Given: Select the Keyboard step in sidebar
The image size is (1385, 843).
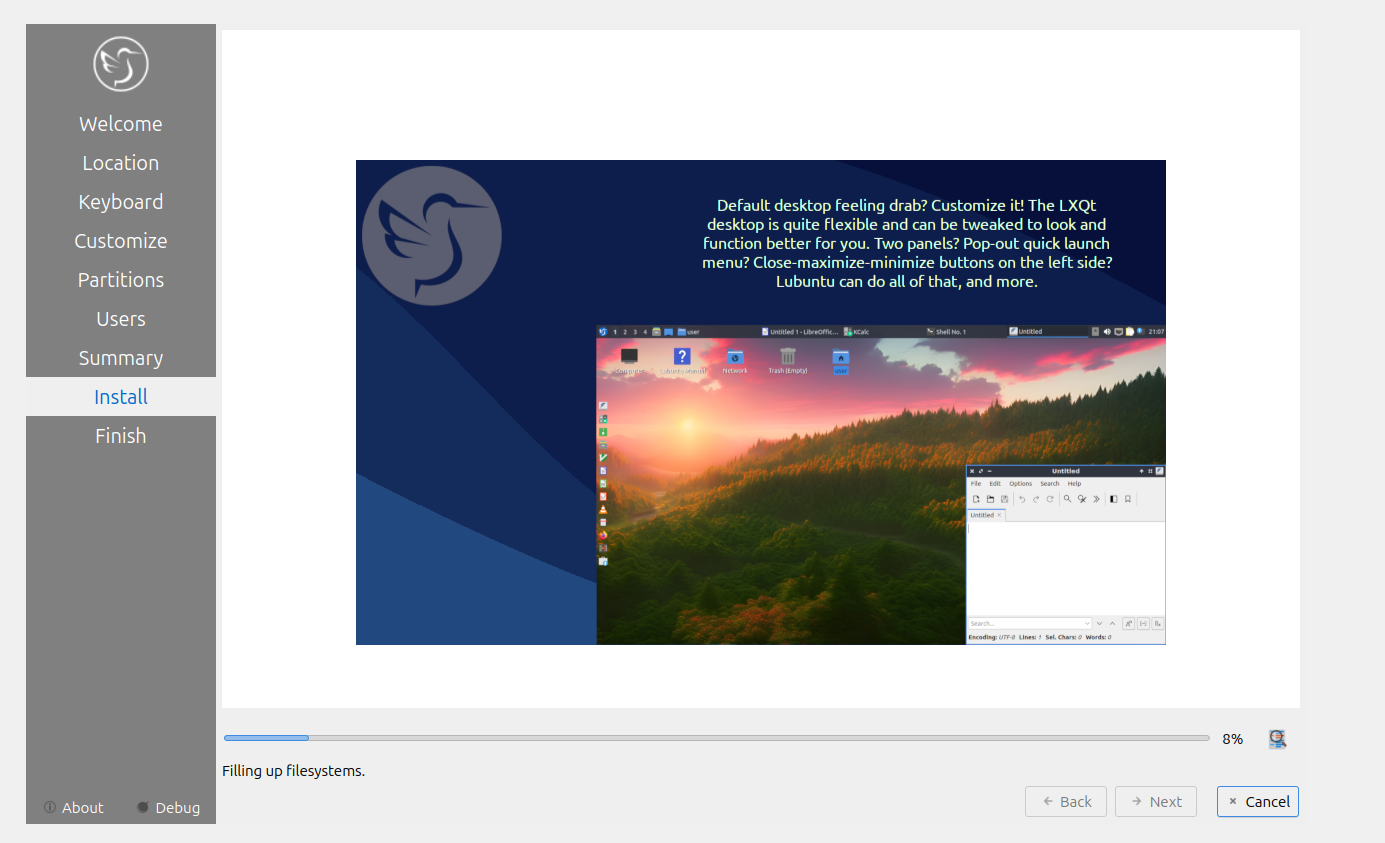Looking at the screenshot, I should (x=121, y=202).
